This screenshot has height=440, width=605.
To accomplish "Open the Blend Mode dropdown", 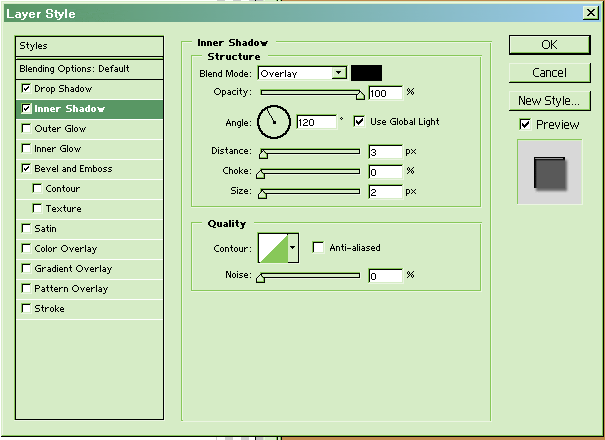I will point(339,73).
